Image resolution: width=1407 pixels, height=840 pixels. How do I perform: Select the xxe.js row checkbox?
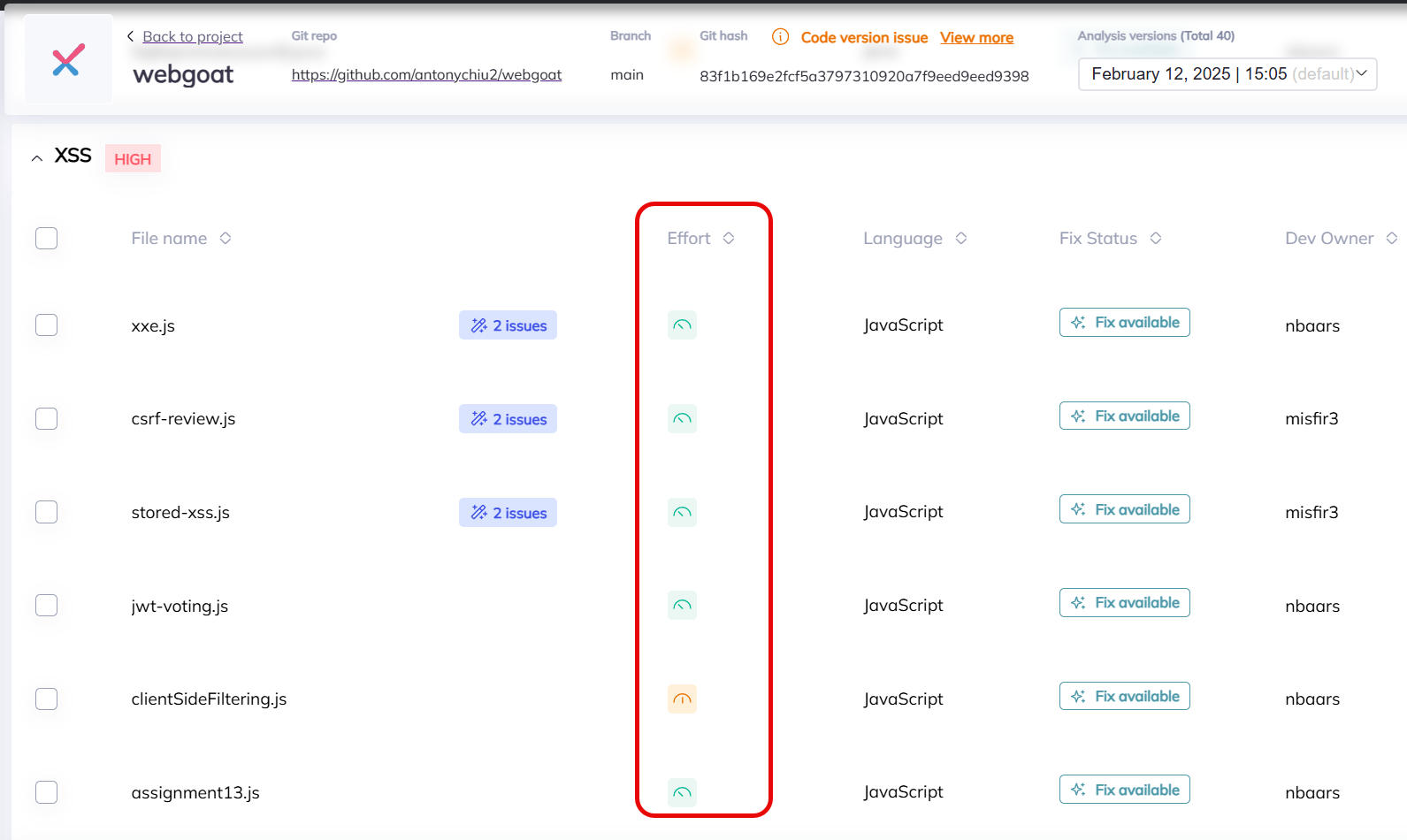coord(47,325)
